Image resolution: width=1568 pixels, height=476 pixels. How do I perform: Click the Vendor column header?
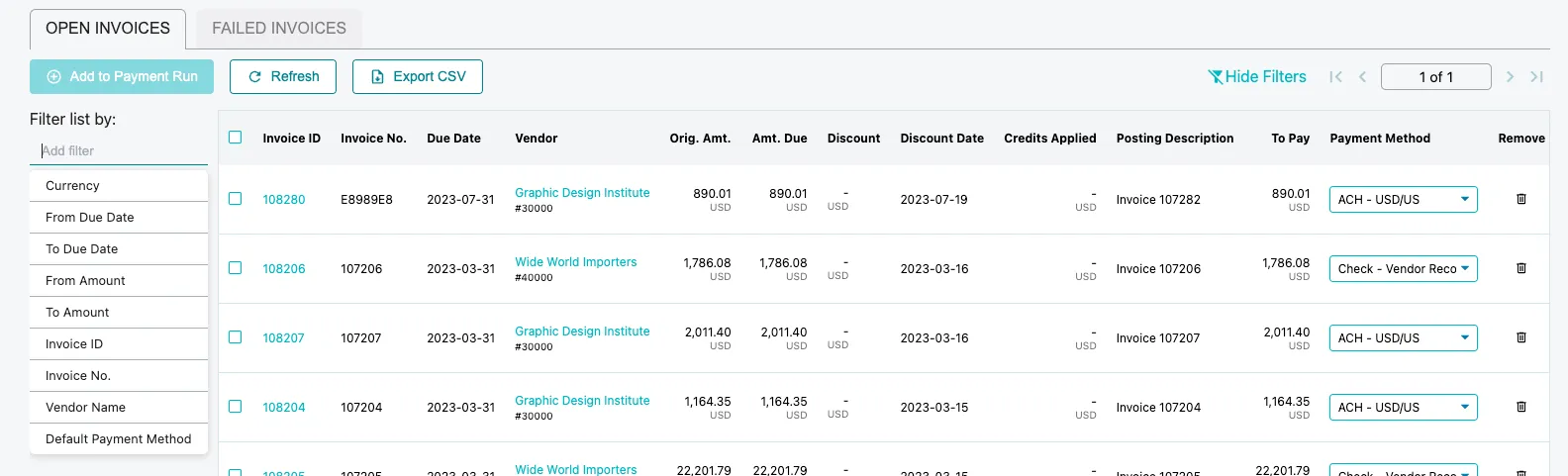coord(537,139)
